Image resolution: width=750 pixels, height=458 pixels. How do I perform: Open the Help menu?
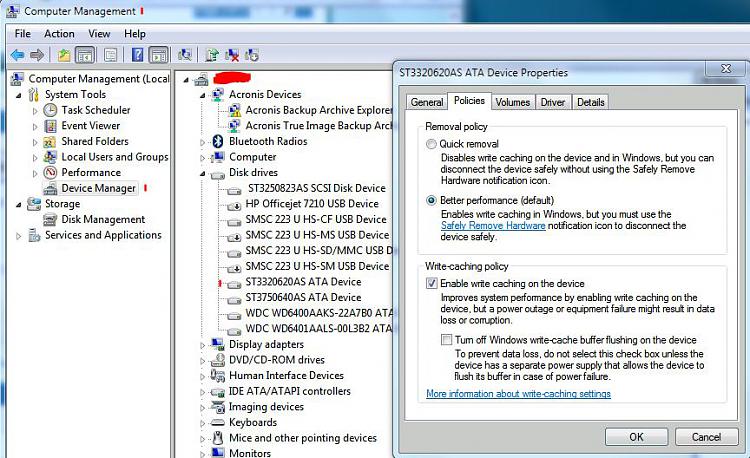click(x=135, y=34)
